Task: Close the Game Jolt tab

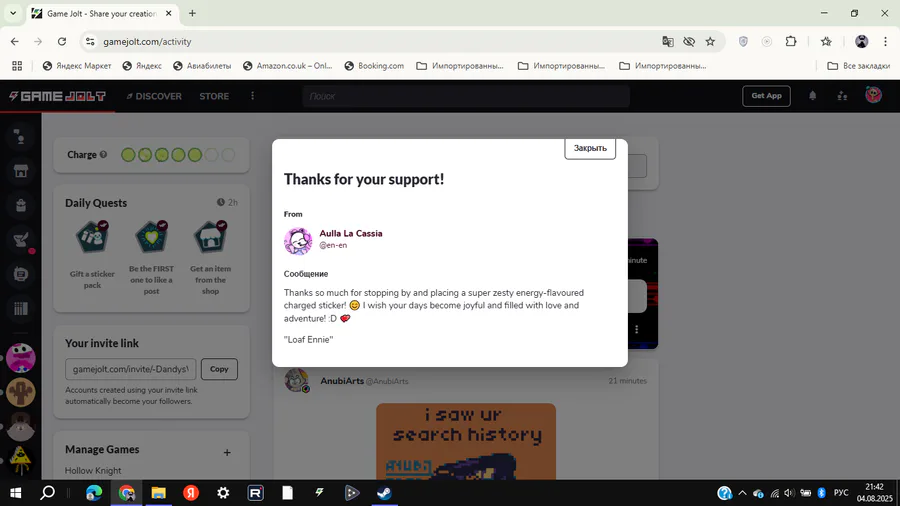Action: [169, 13]
